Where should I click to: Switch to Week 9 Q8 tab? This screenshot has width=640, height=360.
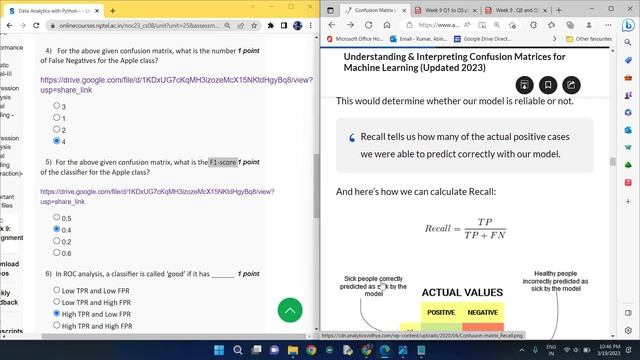tap(516, 10)
